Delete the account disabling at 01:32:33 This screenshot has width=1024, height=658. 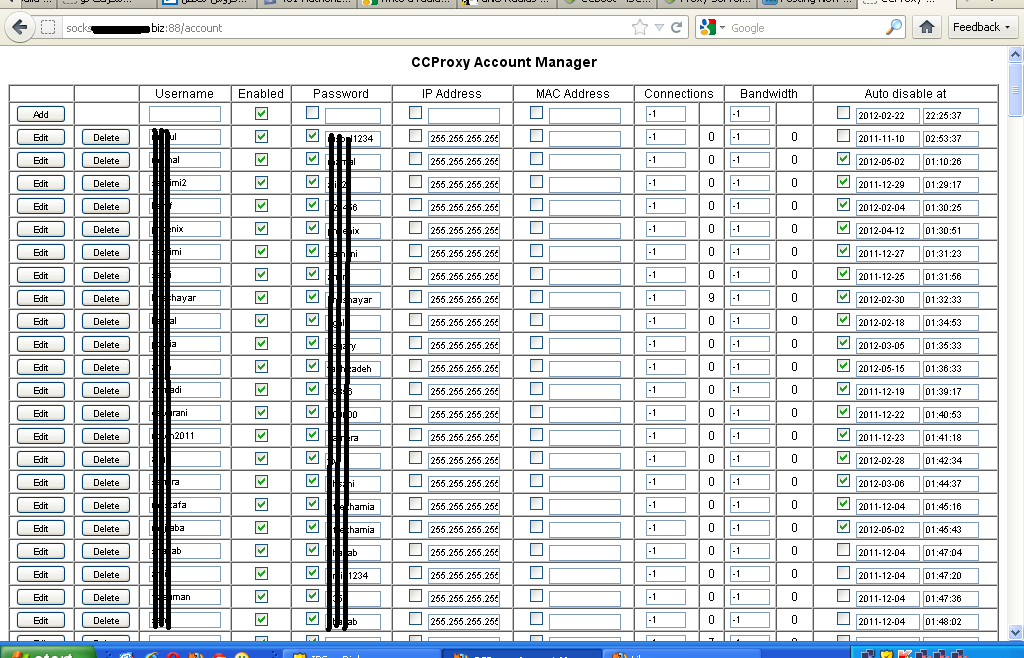pyautogui.click(x=106, y=298)
